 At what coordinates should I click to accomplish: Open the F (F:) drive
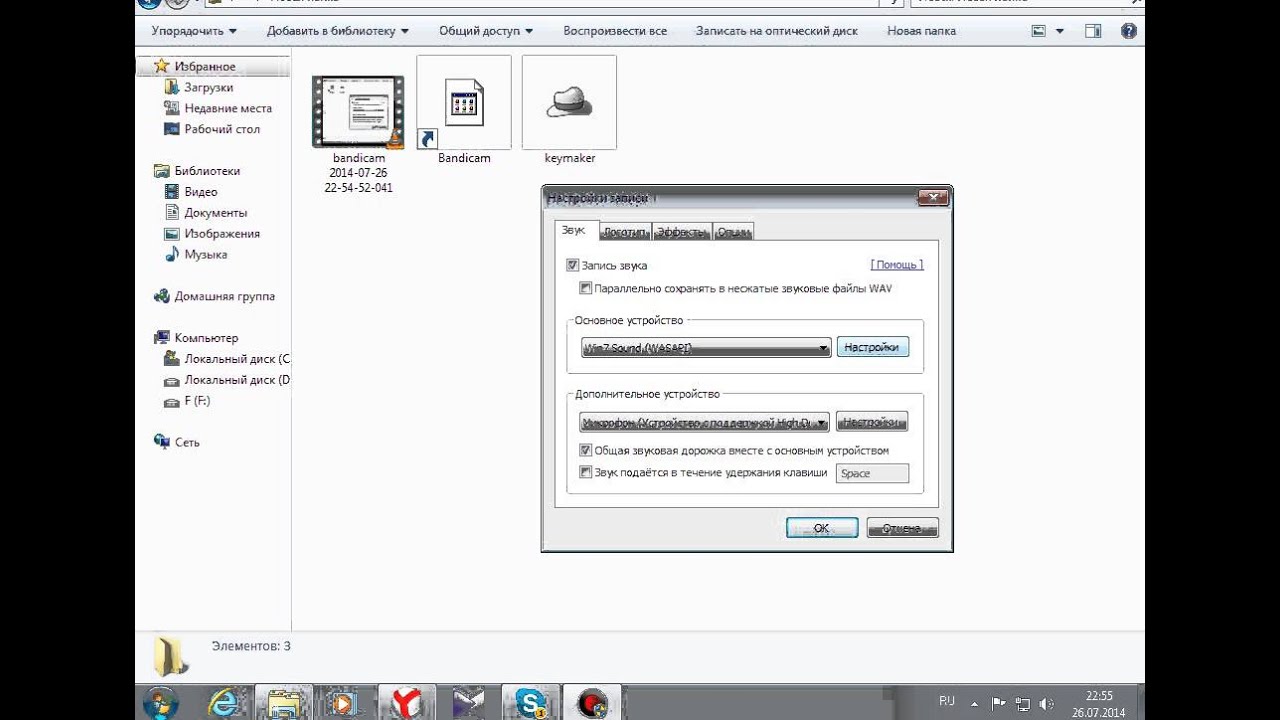[197, 401]
